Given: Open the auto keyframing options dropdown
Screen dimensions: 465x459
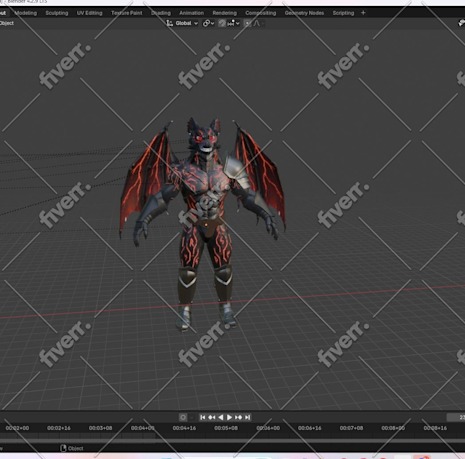Looking at the screenshot, I should tap(192, 417).
